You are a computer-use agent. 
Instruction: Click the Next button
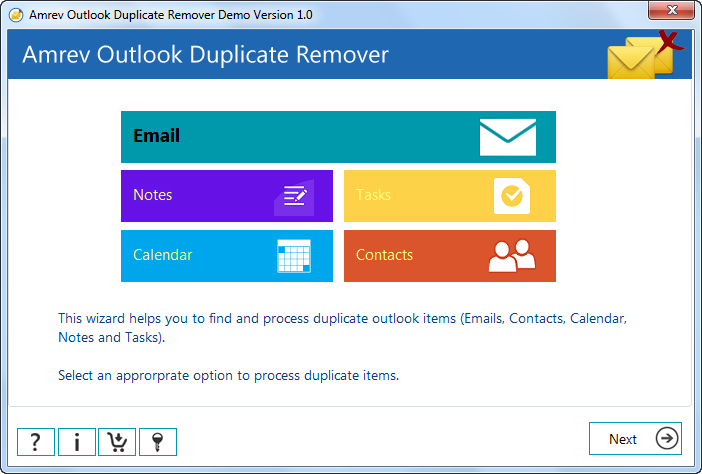635,439
